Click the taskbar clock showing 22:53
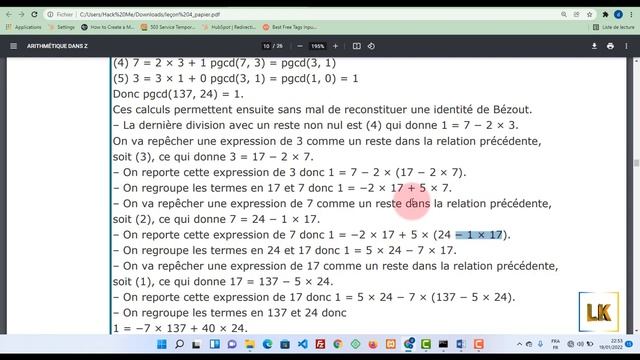Screen dimensions: 640x360 tap(611, 344)
